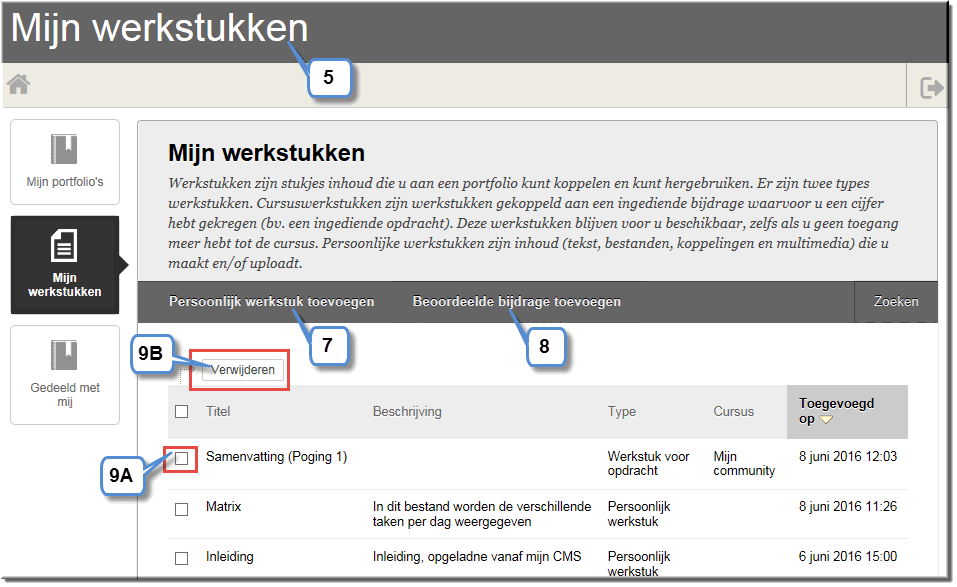Click the Zoeken button
Screen dimensions: 957x587
(896, 301)
